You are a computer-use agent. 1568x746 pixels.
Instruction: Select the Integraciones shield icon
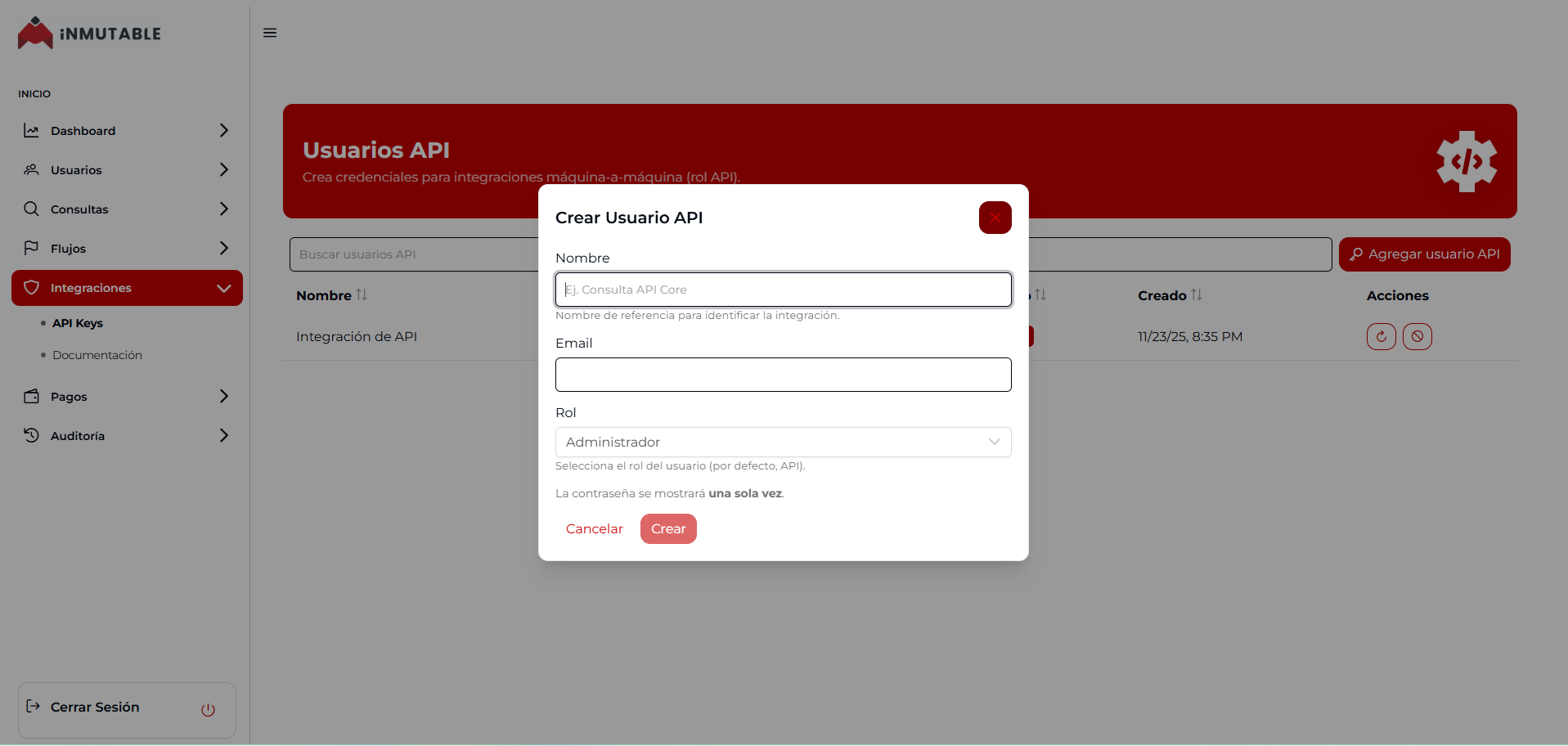coord(31,287)
